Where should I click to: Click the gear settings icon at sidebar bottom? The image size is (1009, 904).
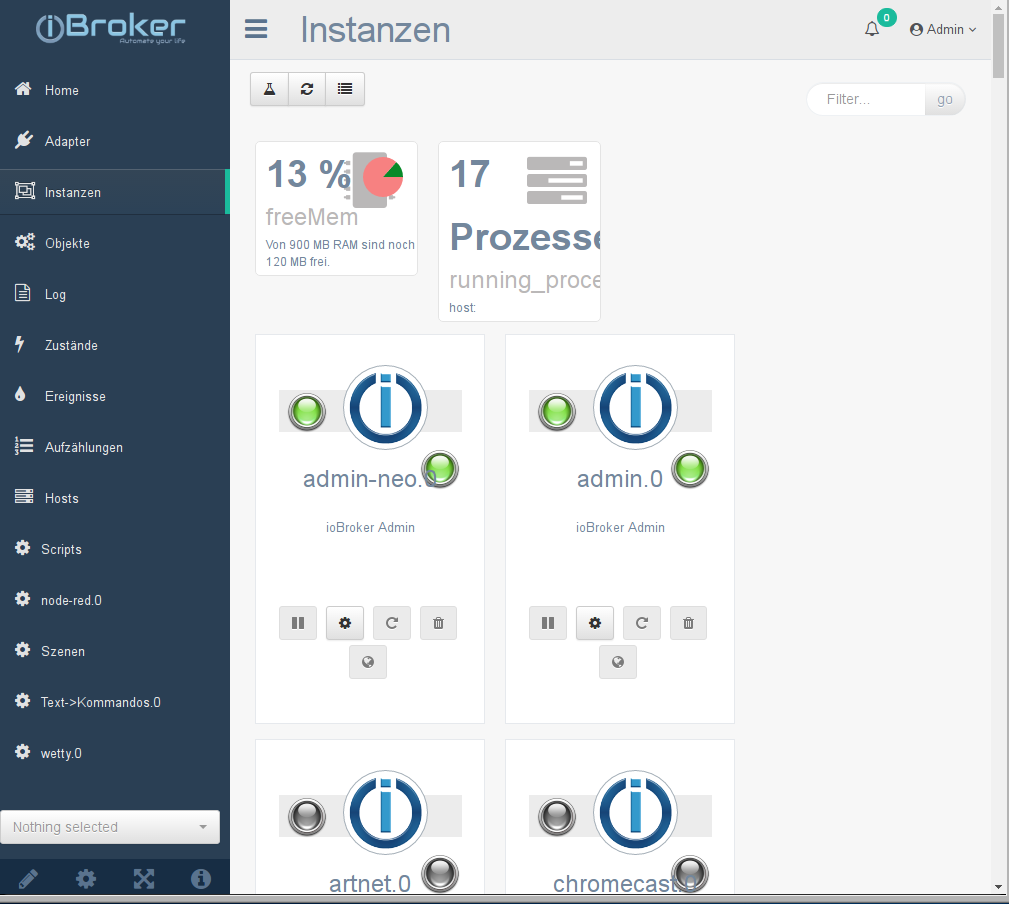(x=86, y=879)
